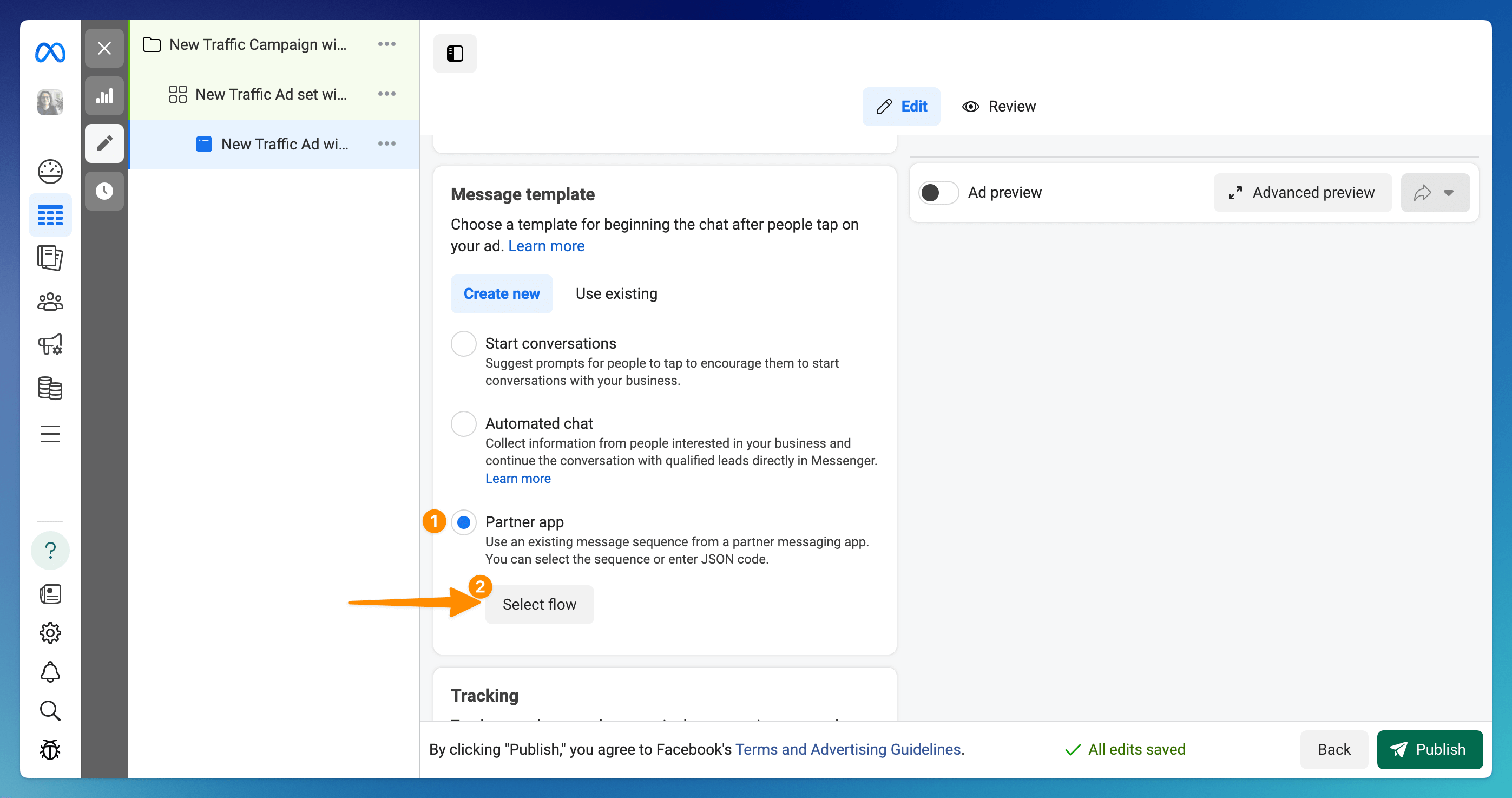
Task: Switch to the Use existing tab
Action: [616, 293]
